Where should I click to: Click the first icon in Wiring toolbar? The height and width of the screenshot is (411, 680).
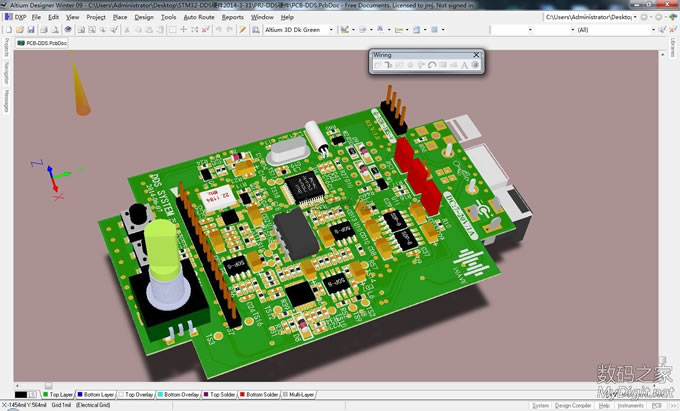[377, 65]
